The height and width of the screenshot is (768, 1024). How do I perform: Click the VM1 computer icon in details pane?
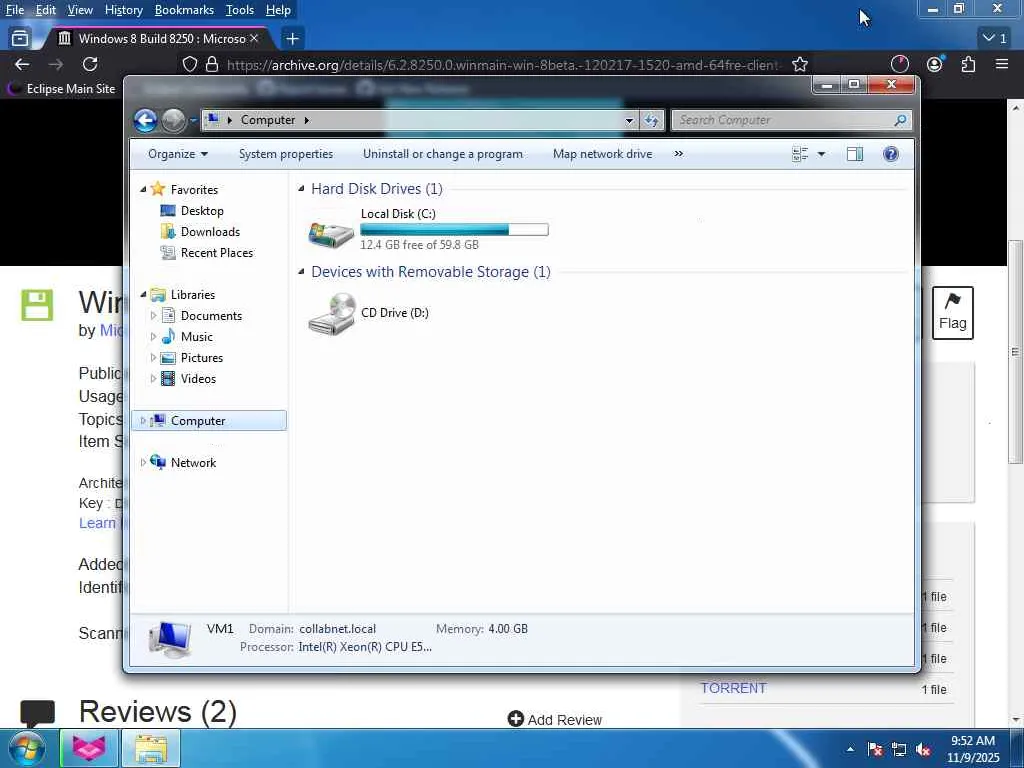click(x=170, y=639)
